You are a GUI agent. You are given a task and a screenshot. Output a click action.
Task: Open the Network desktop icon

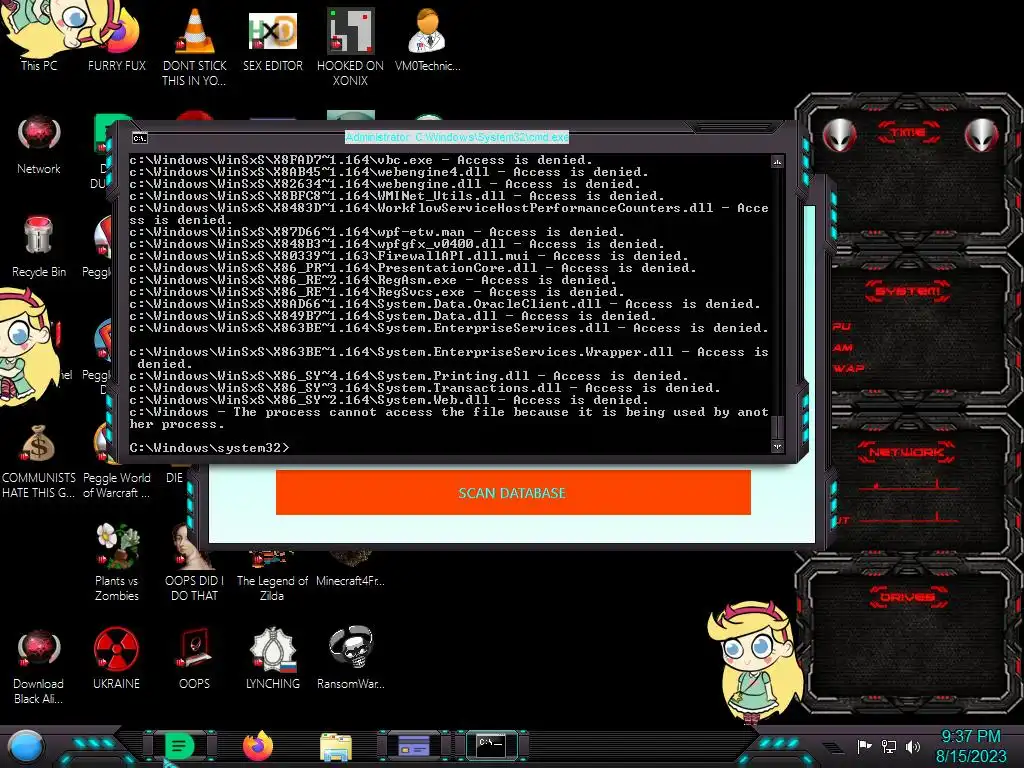coord(39,144)
